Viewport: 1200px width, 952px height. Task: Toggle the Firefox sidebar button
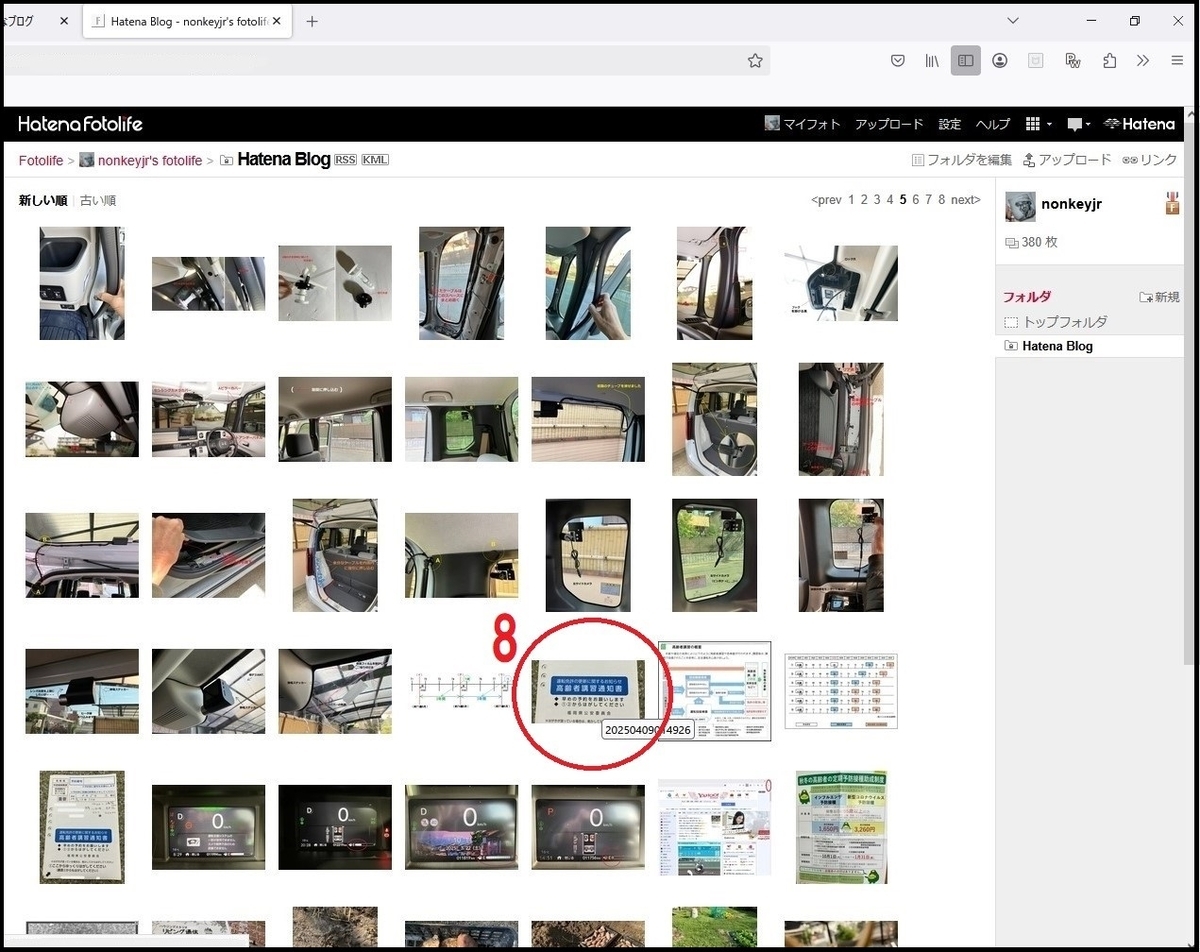(x=966, y=61)
